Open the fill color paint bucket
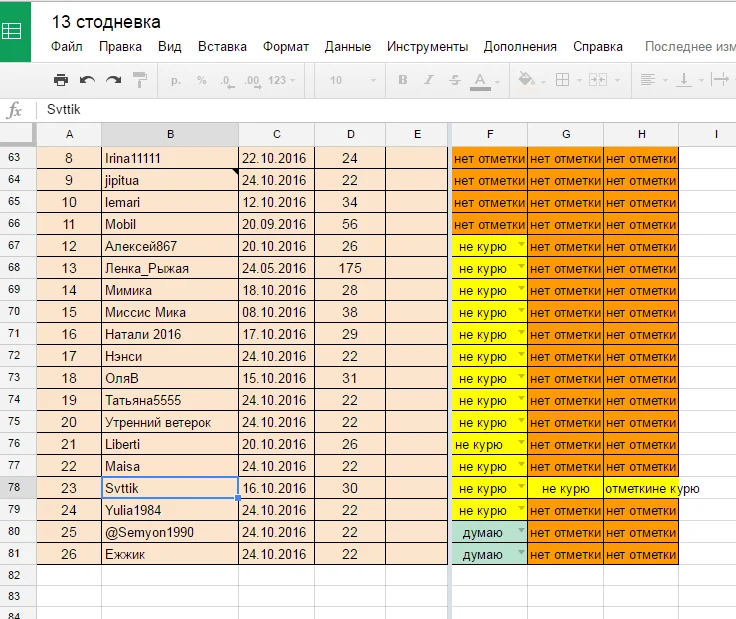Screen dimensions: 736x619 [526, 80]
